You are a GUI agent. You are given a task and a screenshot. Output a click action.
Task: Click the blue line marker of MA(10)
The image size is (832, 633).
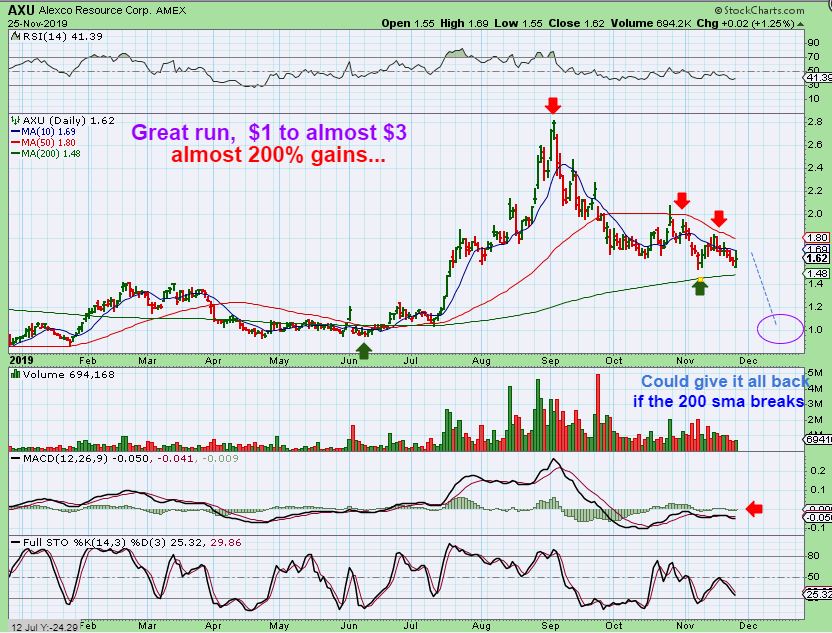16,132
